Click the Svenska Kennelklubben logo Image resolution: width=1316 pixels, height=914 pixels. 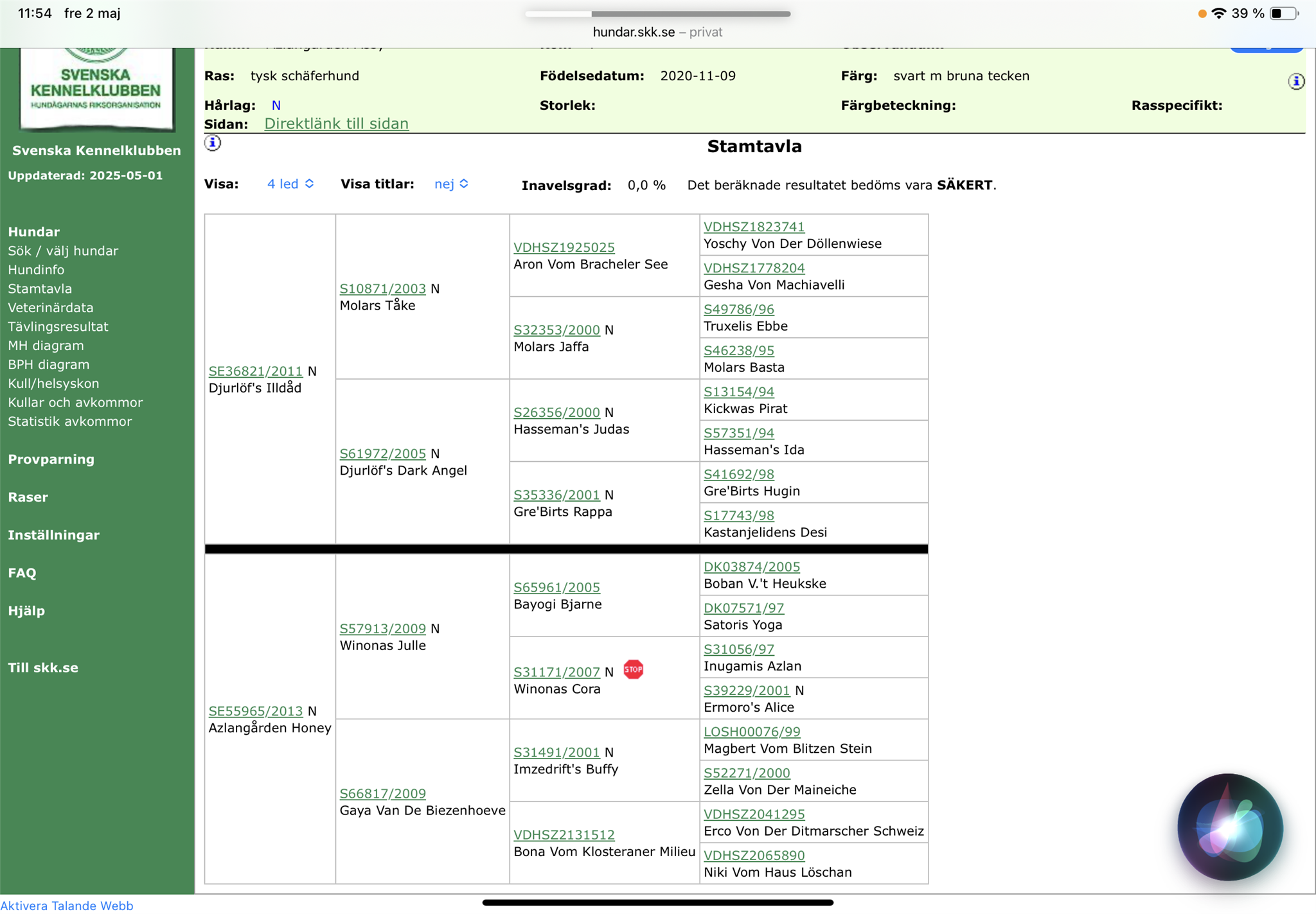96,87
